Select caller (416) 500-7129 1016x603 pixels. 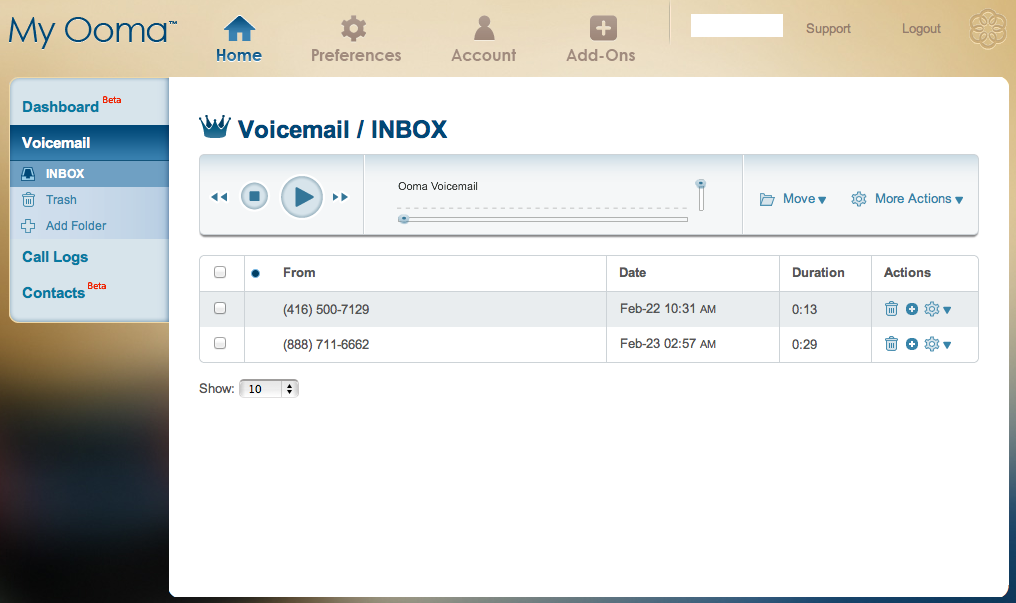326,310
